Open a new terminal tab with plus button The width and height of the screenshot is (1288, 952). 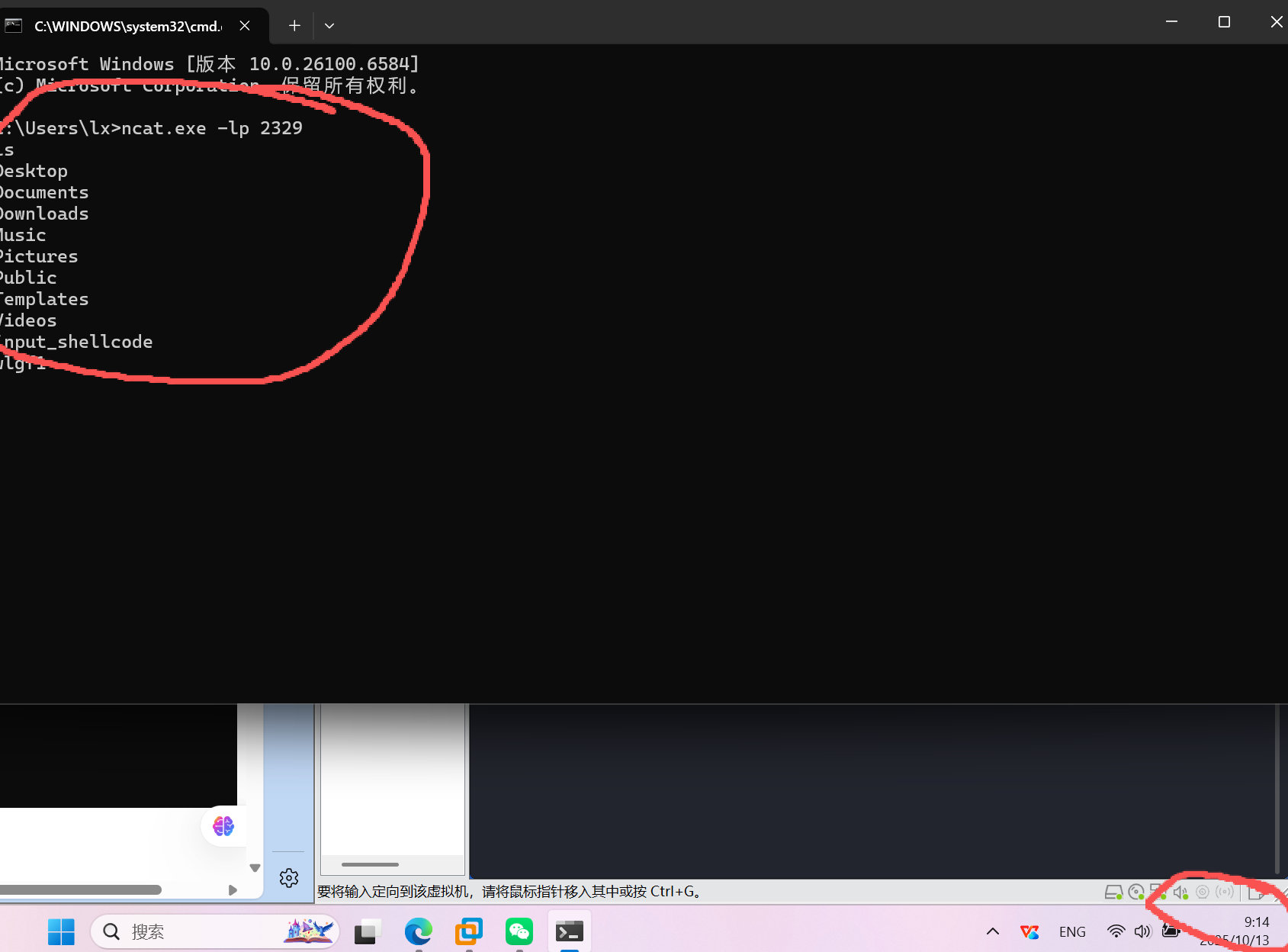click(x=294, y=26)
